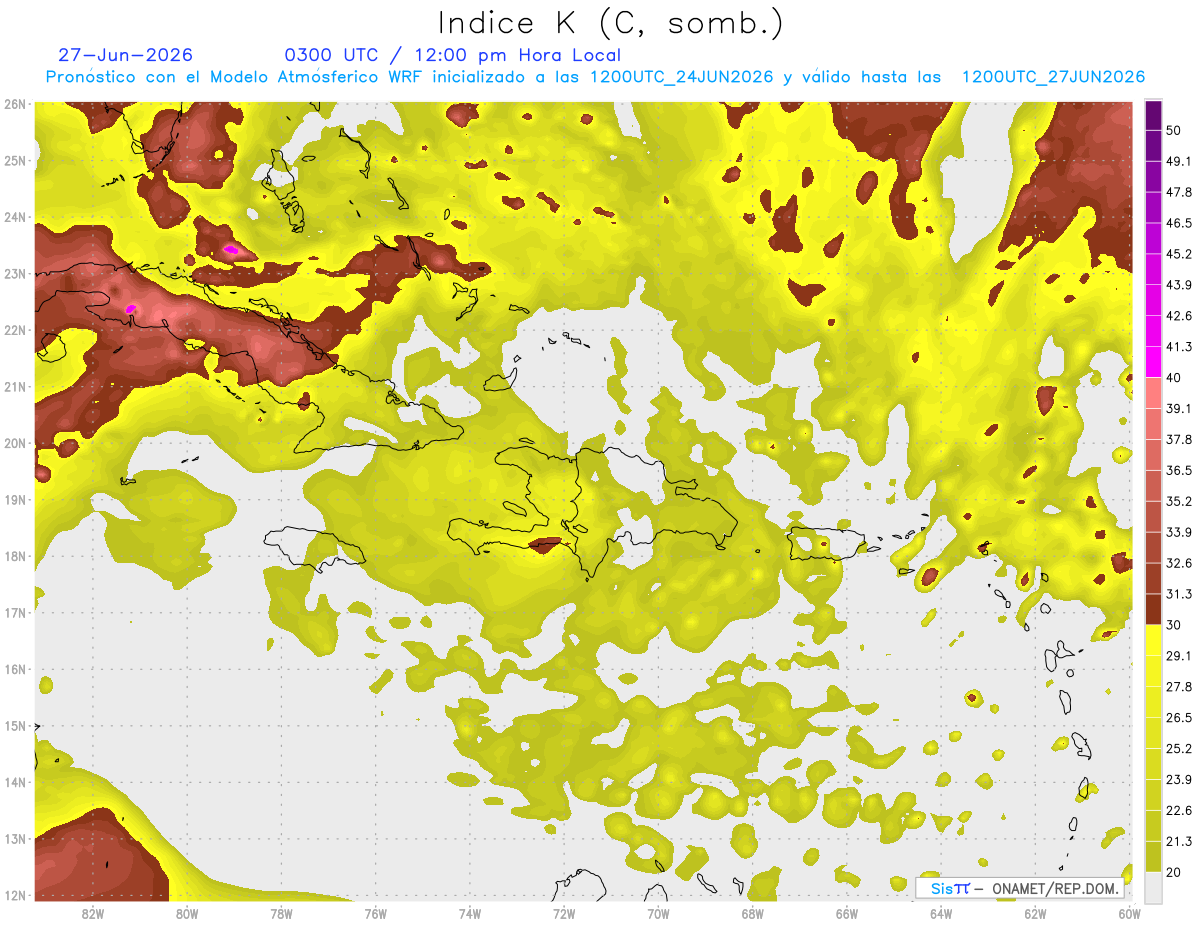Click the 62W longitude label
This screenshot has height=927, width=1200.
click(1035, 913)
